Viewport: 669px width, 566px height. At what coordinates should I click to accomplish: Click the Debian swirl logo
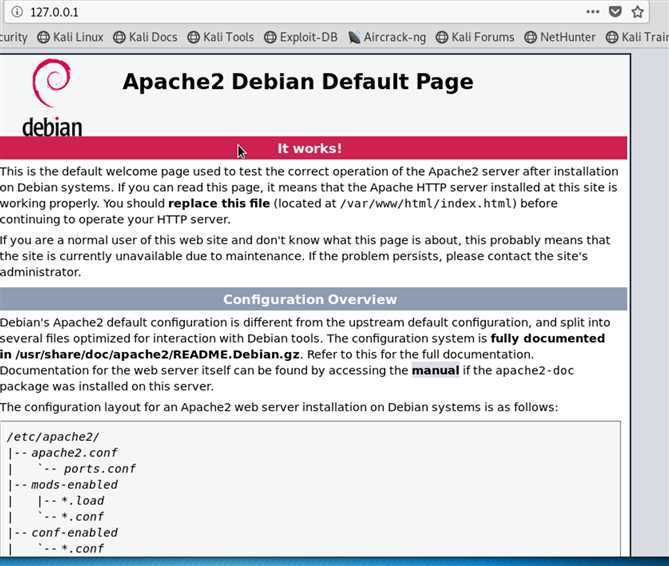pyautogui.click(x=52, y=83)
